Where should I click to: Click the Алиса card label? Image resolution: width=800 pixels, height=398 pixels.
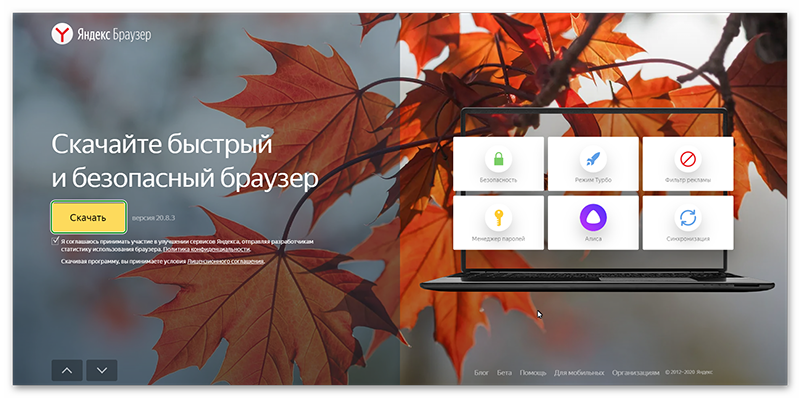[593, 239]
